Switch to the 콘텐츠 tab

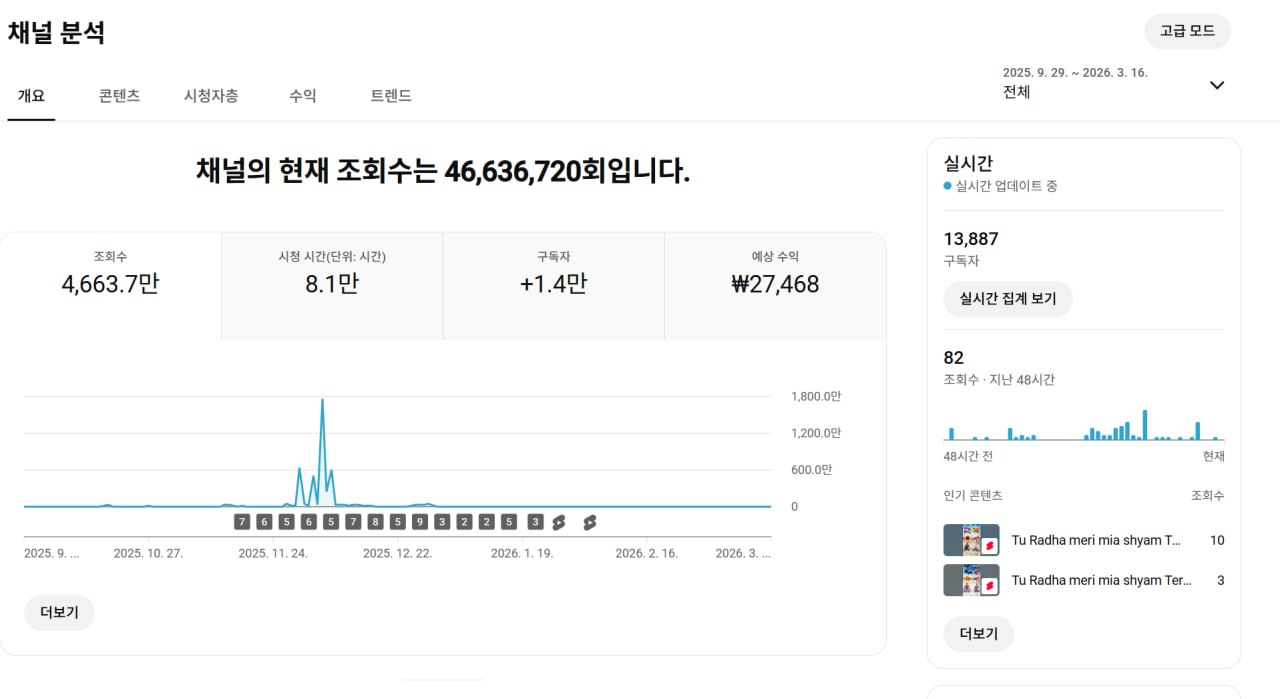pos(119,96)
